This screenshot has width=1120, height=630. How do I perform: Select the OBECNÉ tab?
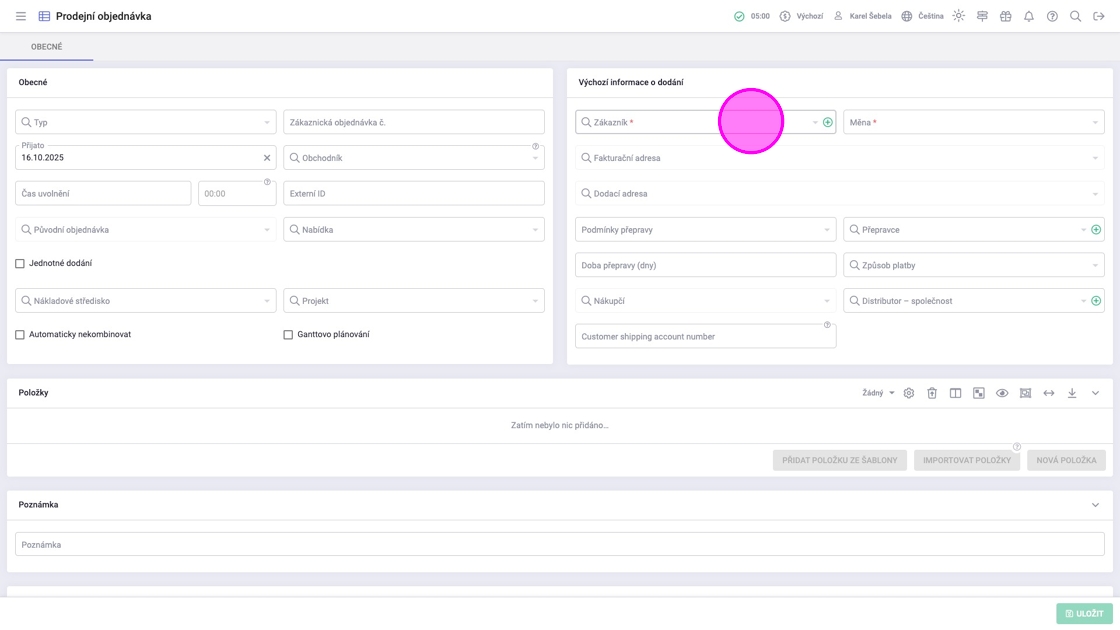46,47
